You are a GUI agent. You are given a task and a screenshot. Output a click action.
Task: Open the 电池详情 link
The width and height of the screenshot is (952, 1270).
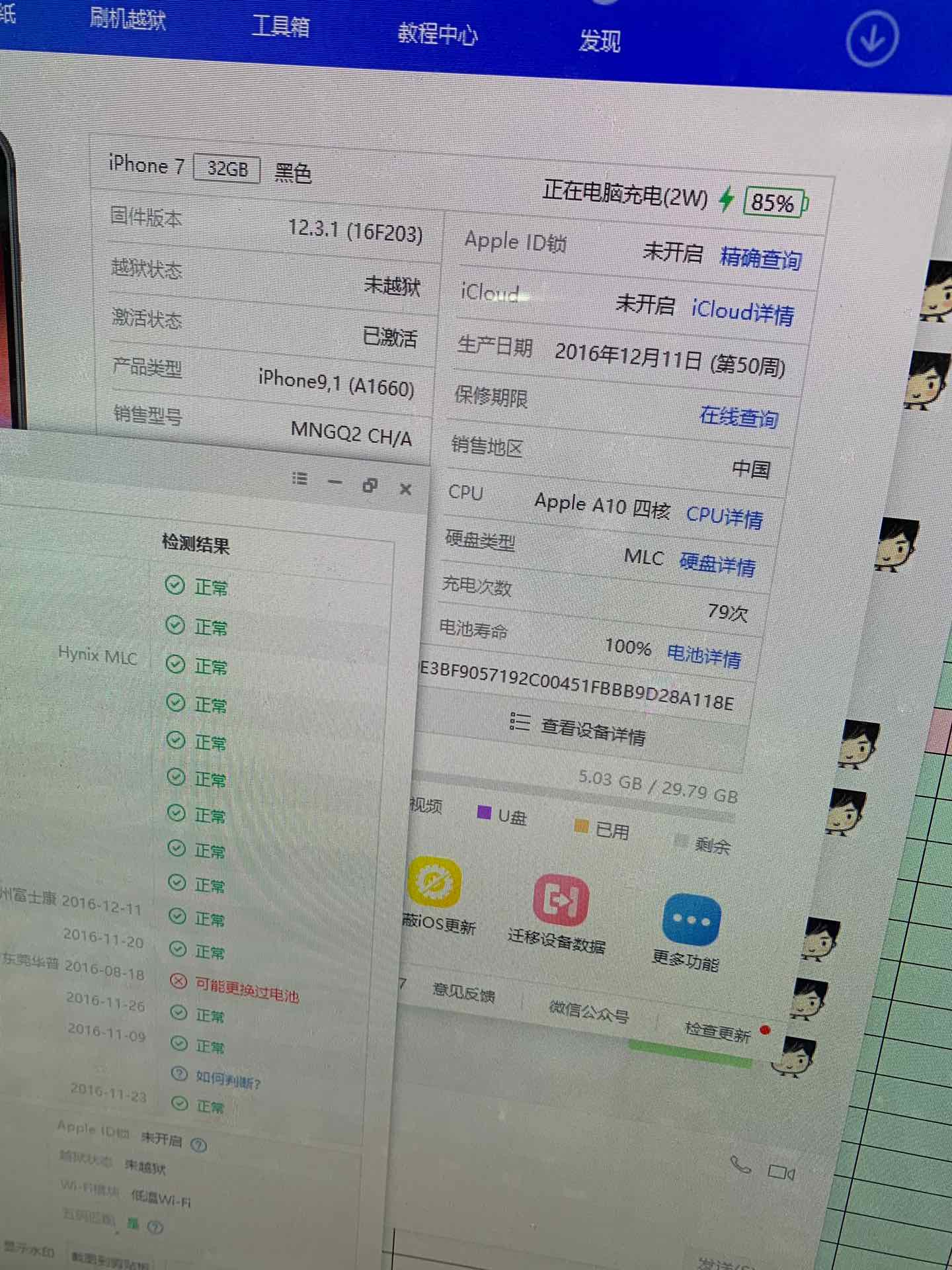click(x=704, y=656)
